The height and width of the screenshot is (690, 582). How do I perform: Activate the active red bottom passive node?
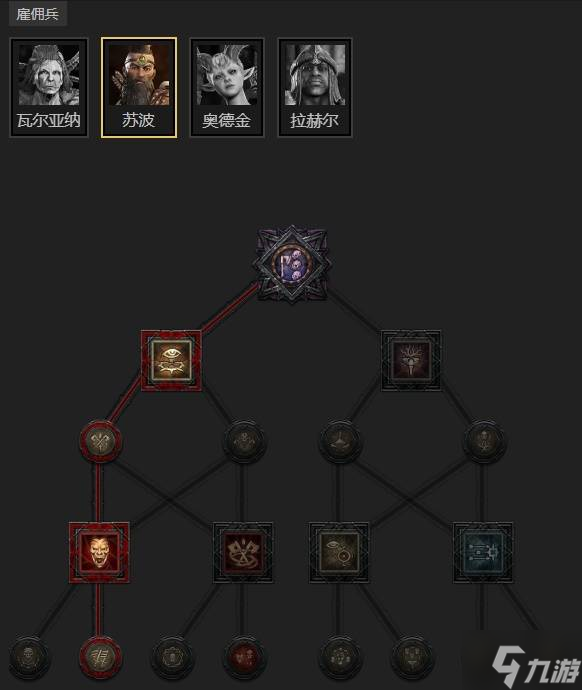click(100, 657)
